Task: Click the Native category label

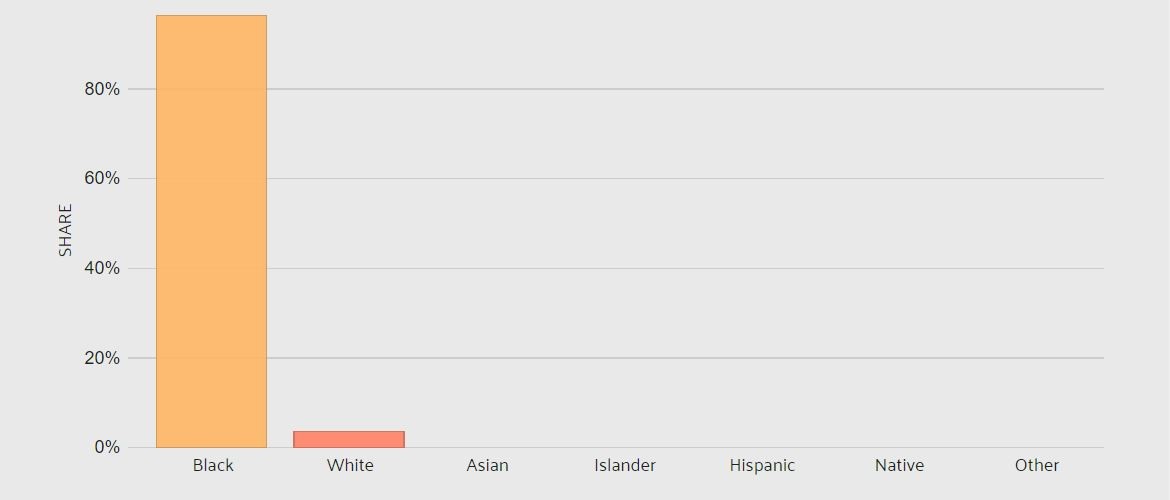Action: tap(899, 466)
